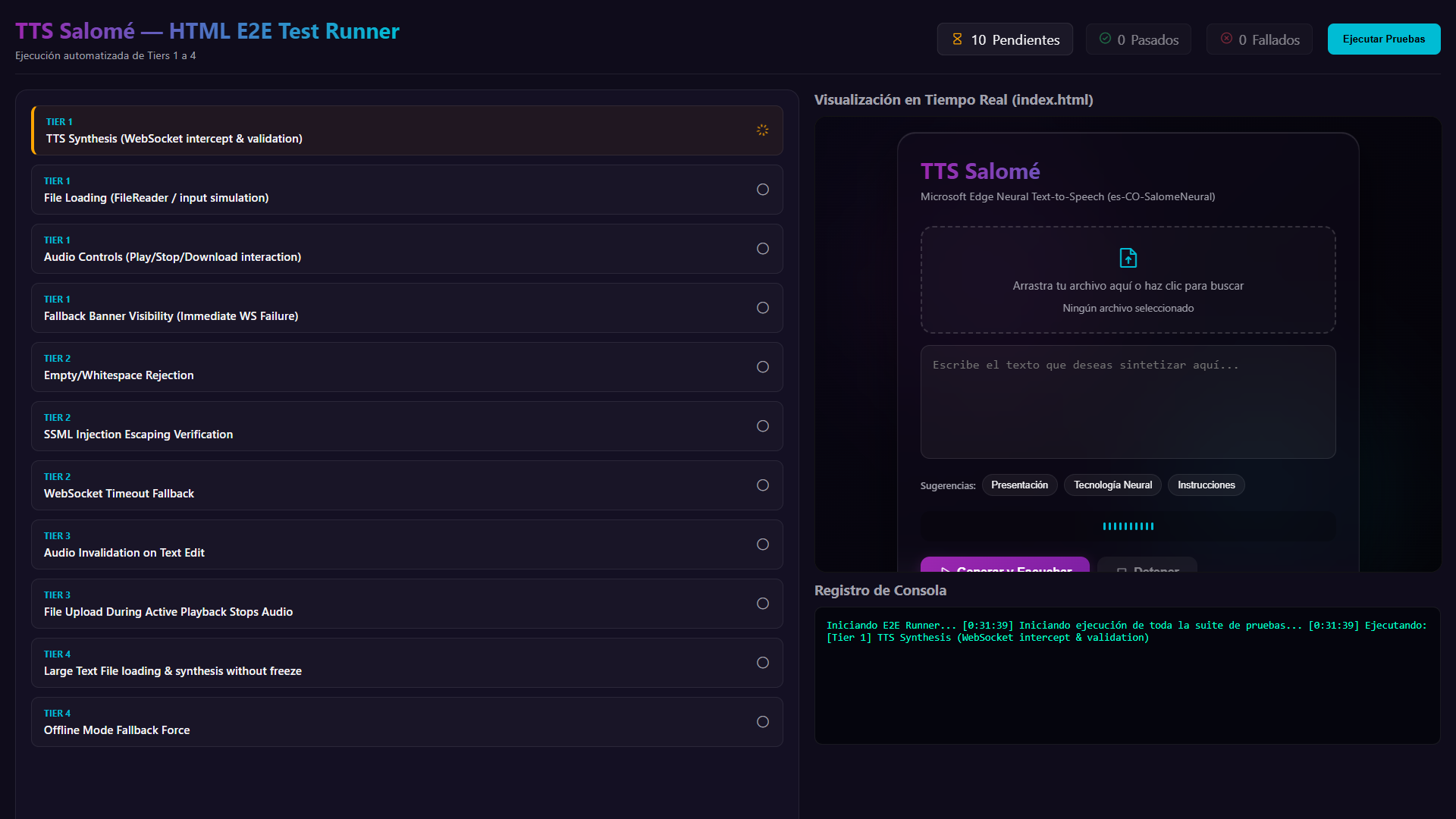This screenshot has width=1456, height=819.
Task: Click status circle for Large Text File test
Action: [x=763, y=663]
